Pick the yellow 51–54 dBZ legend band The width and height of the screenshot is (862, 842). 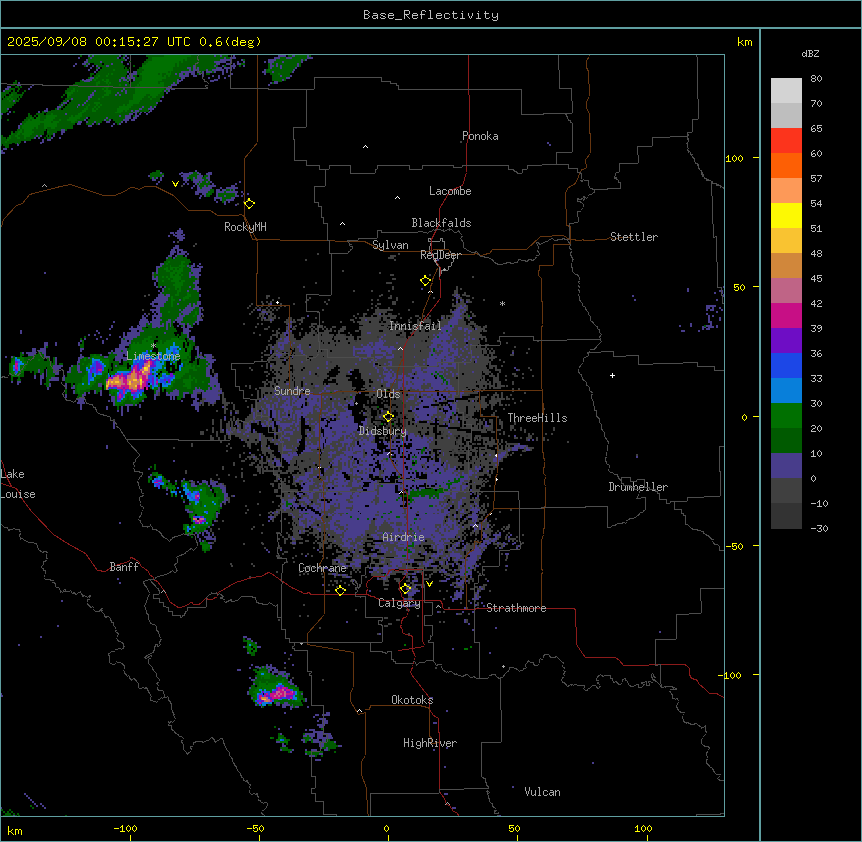click(x=786, y=216)
